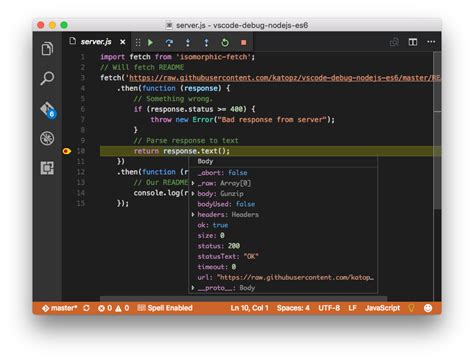Click the Continue debug button

click(x=150, y=42)
